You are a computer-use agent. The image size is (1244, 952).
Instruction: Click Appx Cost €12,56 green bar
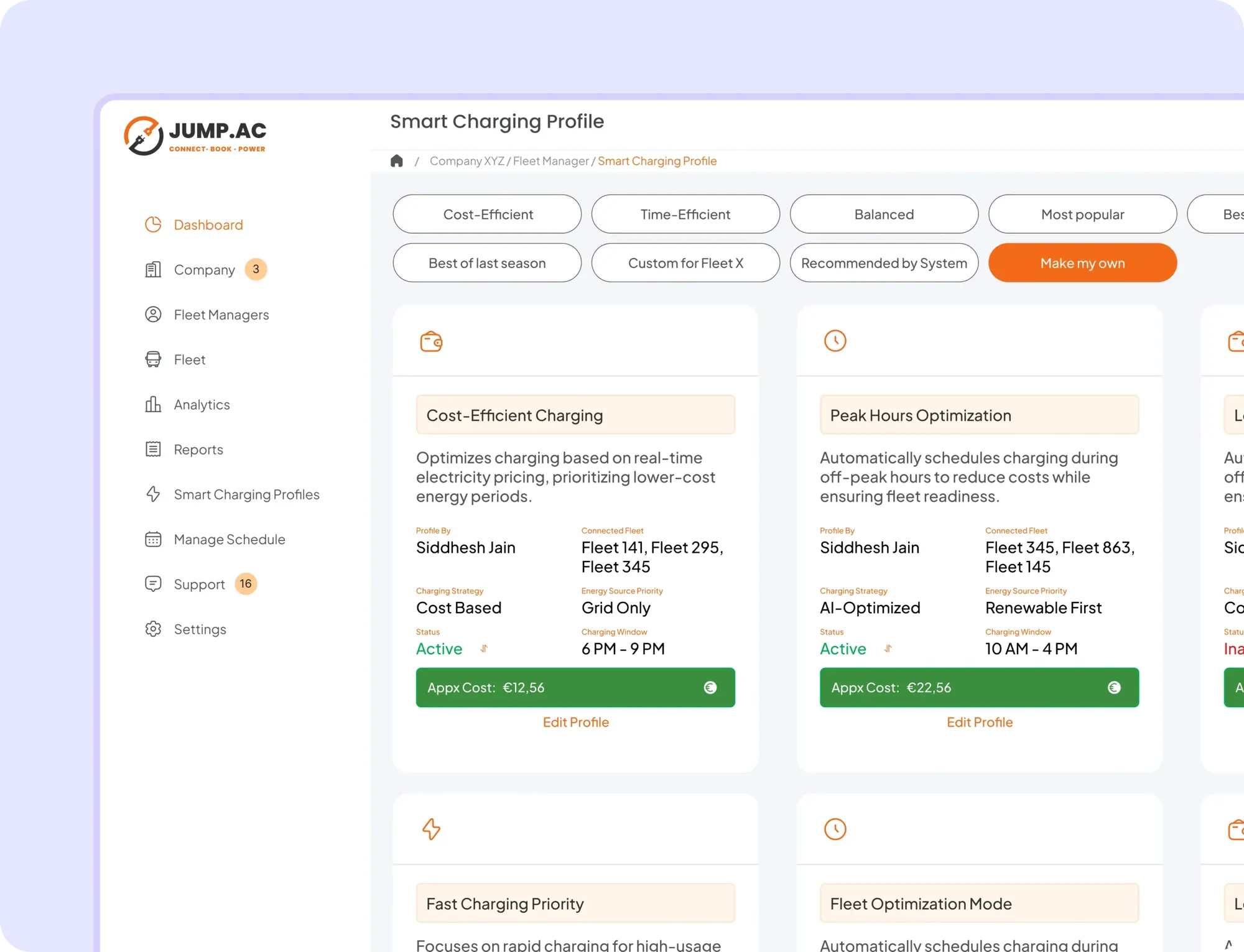coord(576,688)
